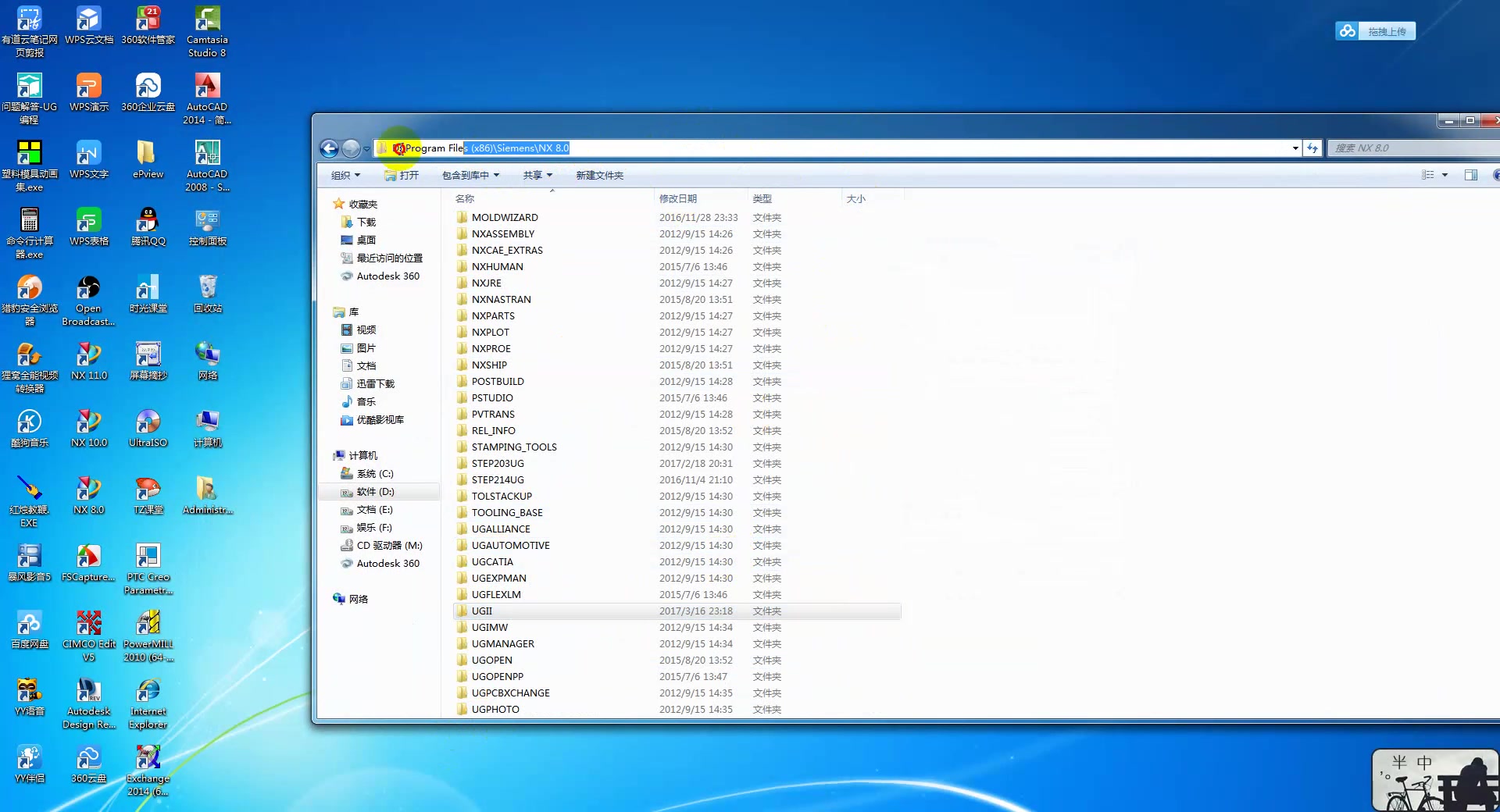Open Autodesk Design Review shortcut
Viewport: 1500px width, 812px height.
tap(88, 703)
